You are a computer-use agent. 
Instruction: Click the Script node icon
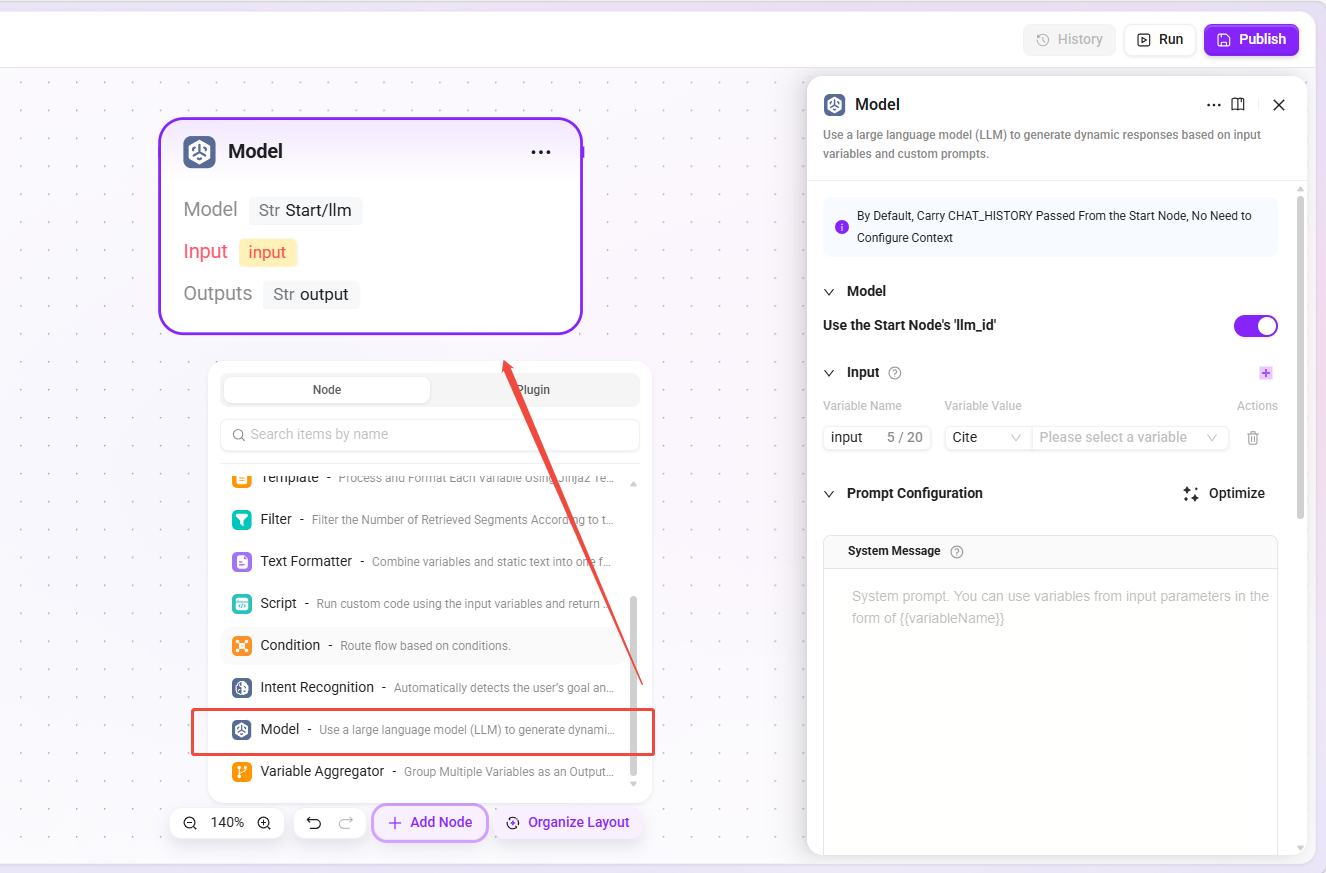pos(242,604)
